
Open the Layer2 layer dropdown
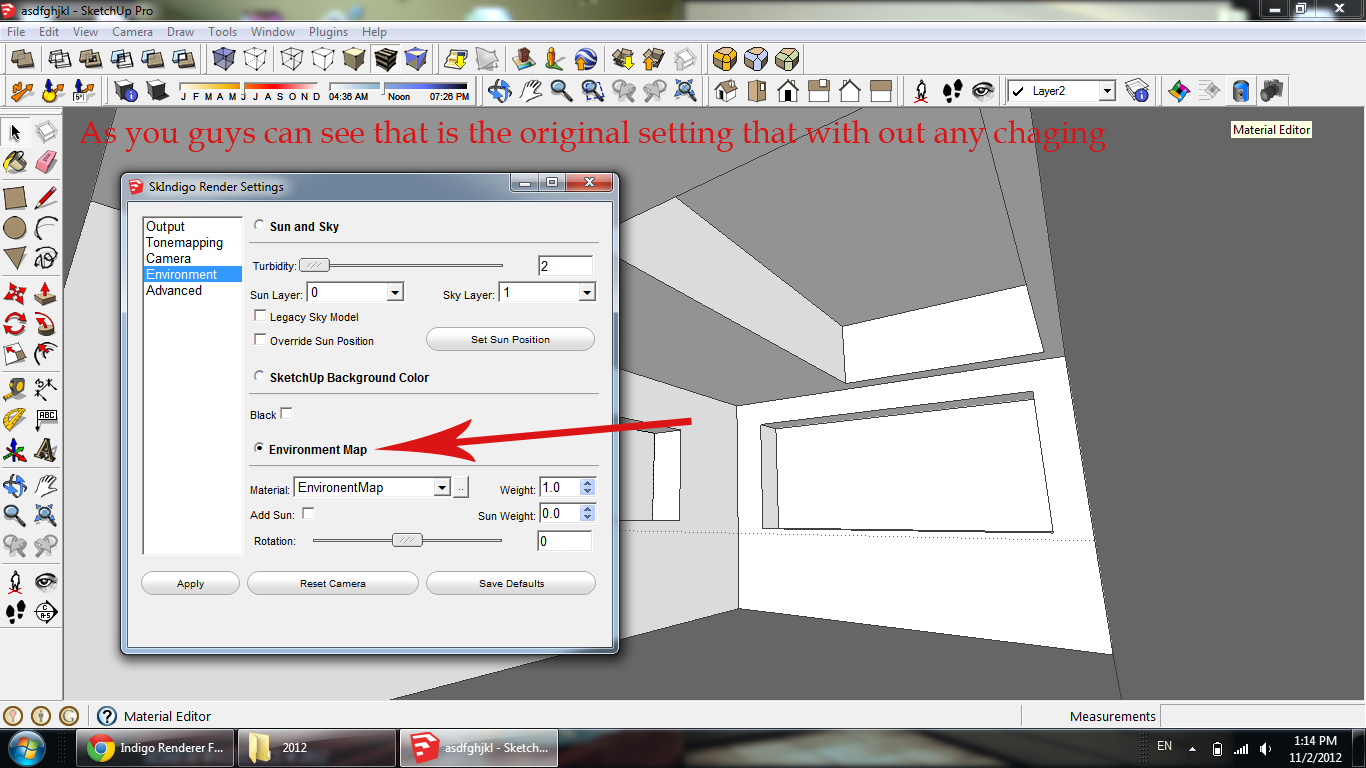point(1106,91)
